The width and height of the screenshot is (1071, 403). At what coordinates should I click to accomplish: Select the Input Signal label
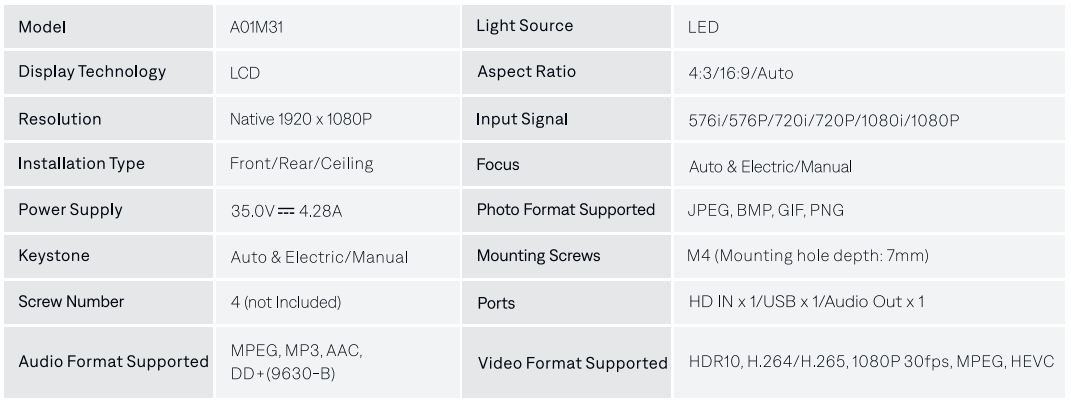point(522,120)
